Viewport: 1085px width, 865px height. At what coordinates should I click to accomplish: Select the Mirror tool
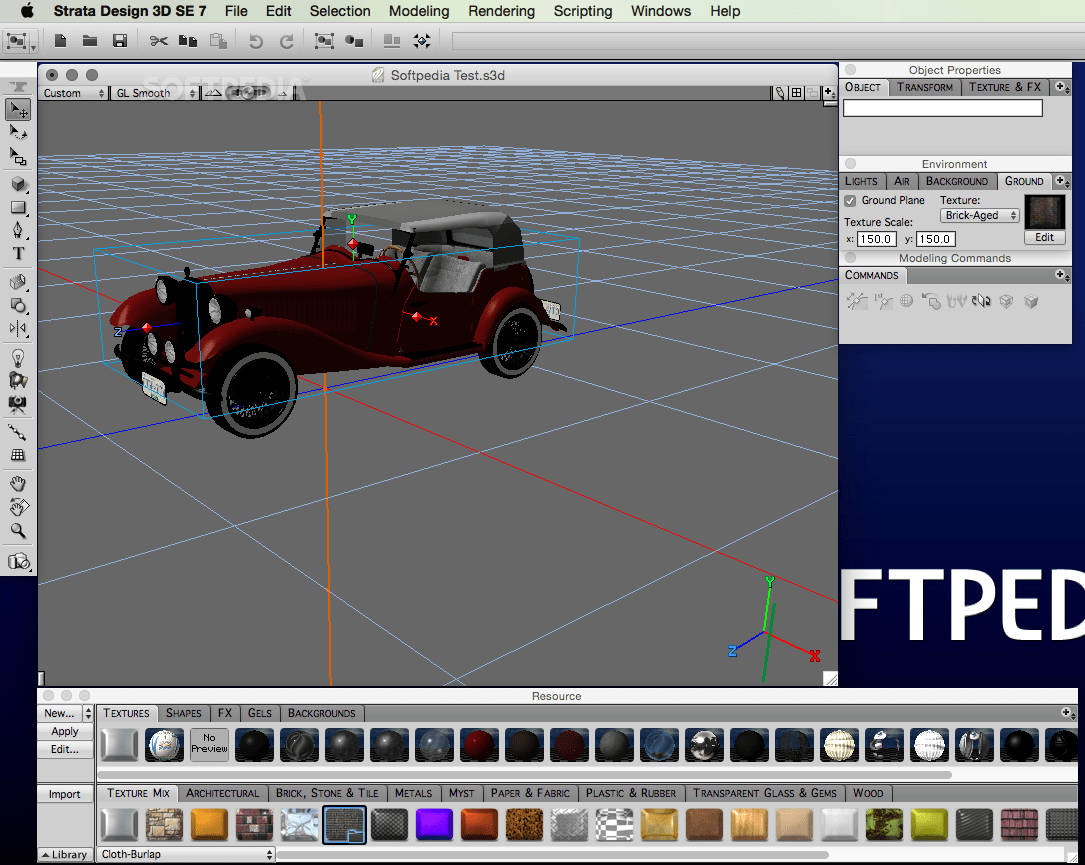tap(18, 328)
